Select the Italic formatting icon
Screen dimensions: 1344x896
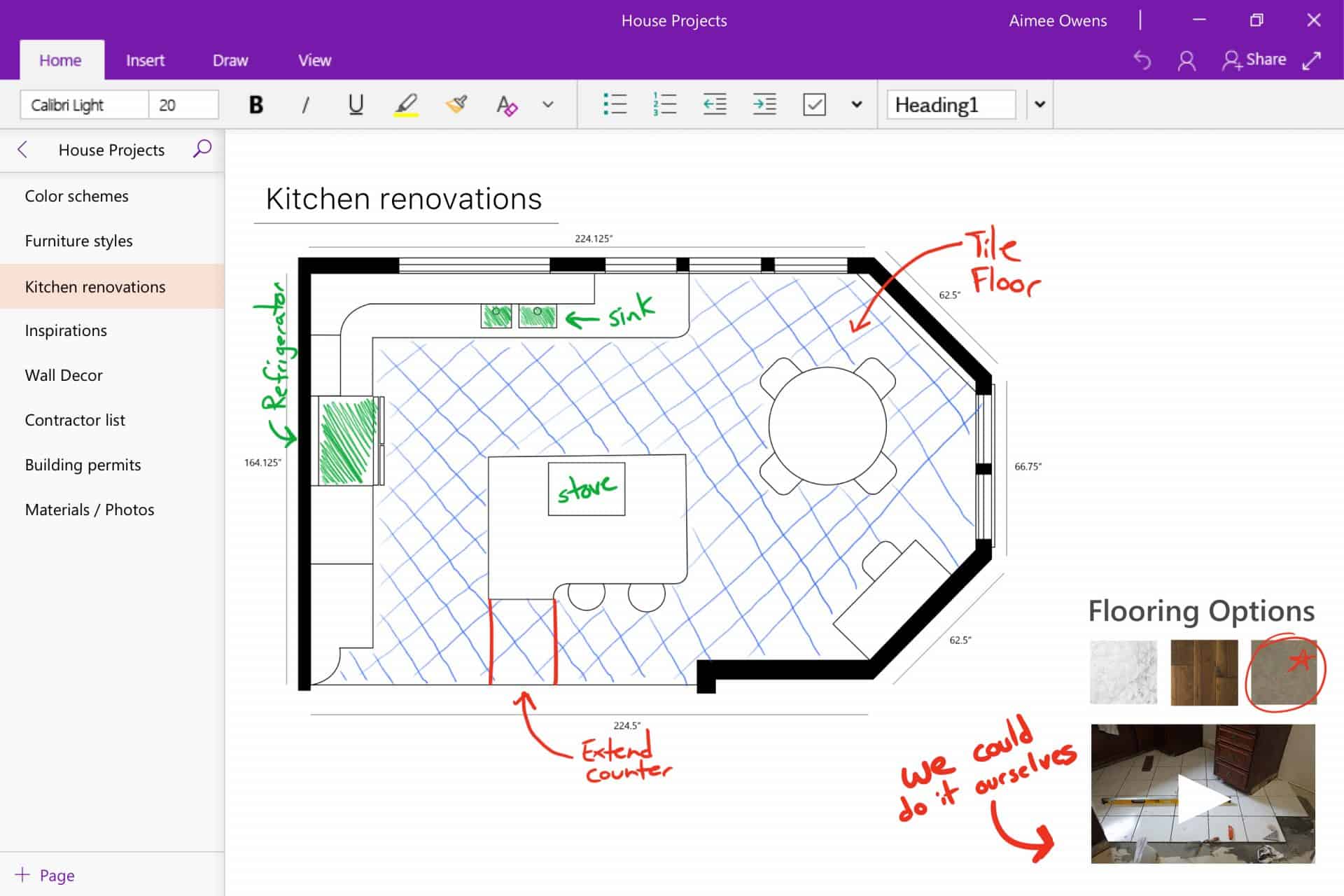[306, 104]
